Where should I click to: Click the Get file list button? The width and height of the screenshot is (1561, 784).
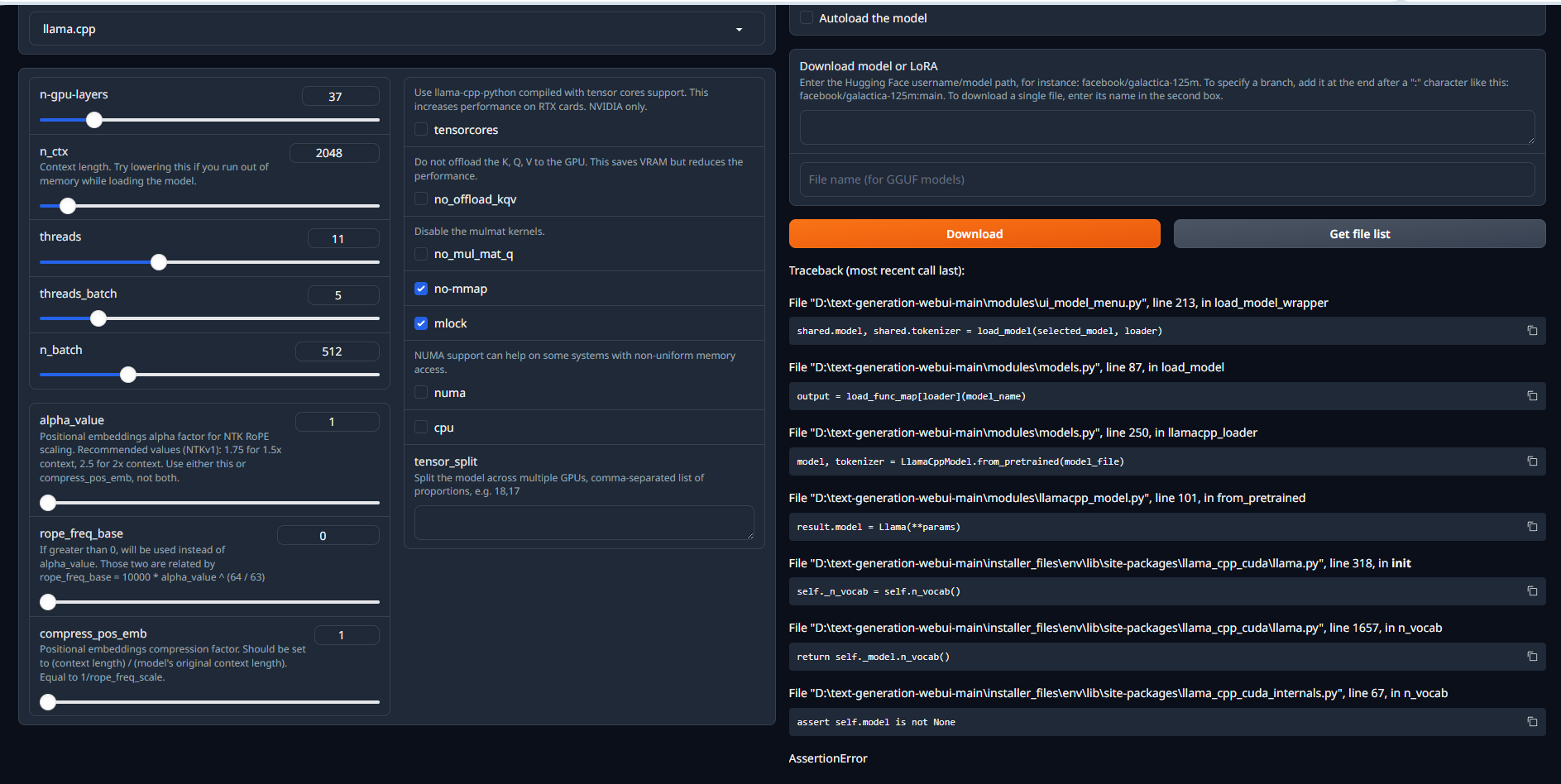tap(1359, 234)
